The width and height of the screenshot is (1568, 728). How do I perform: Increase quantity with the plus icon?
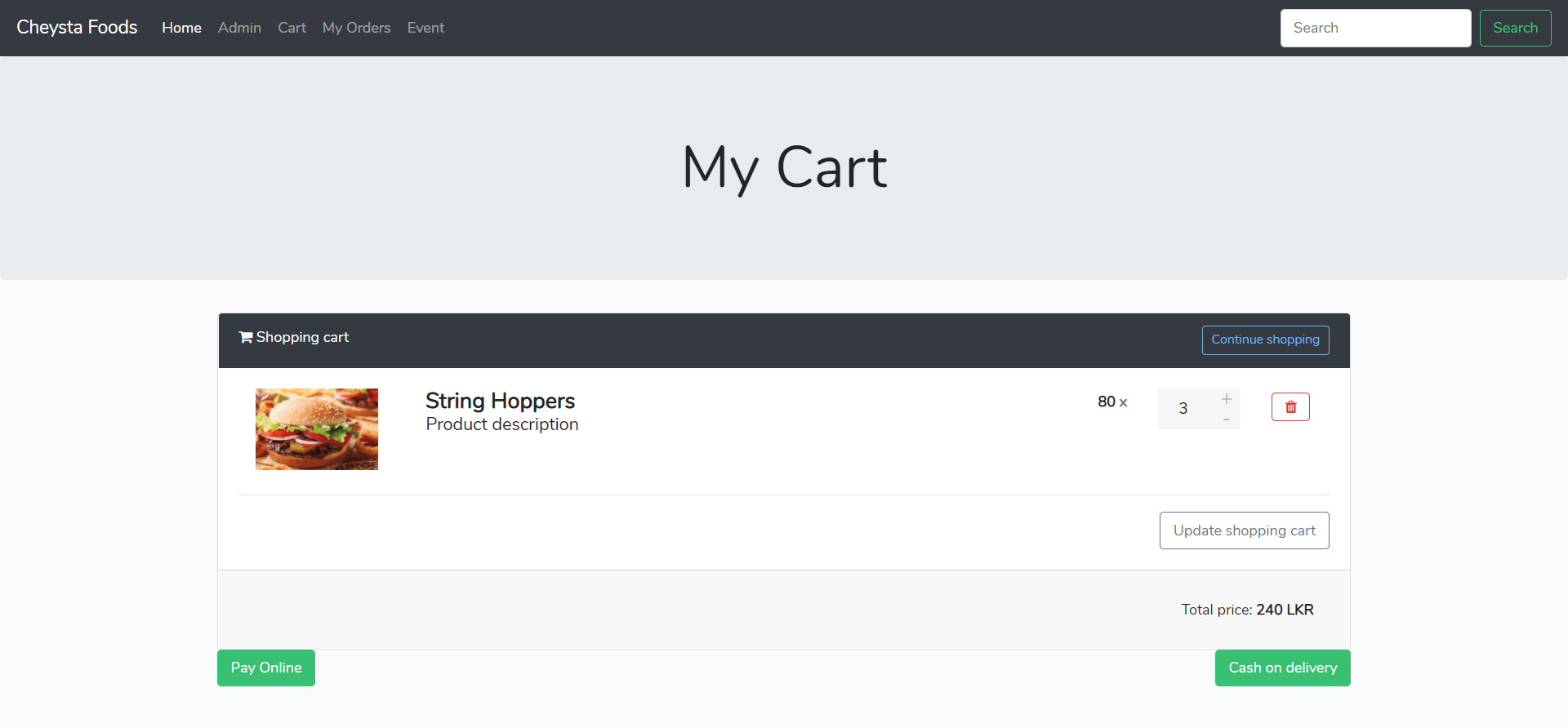1227,399
